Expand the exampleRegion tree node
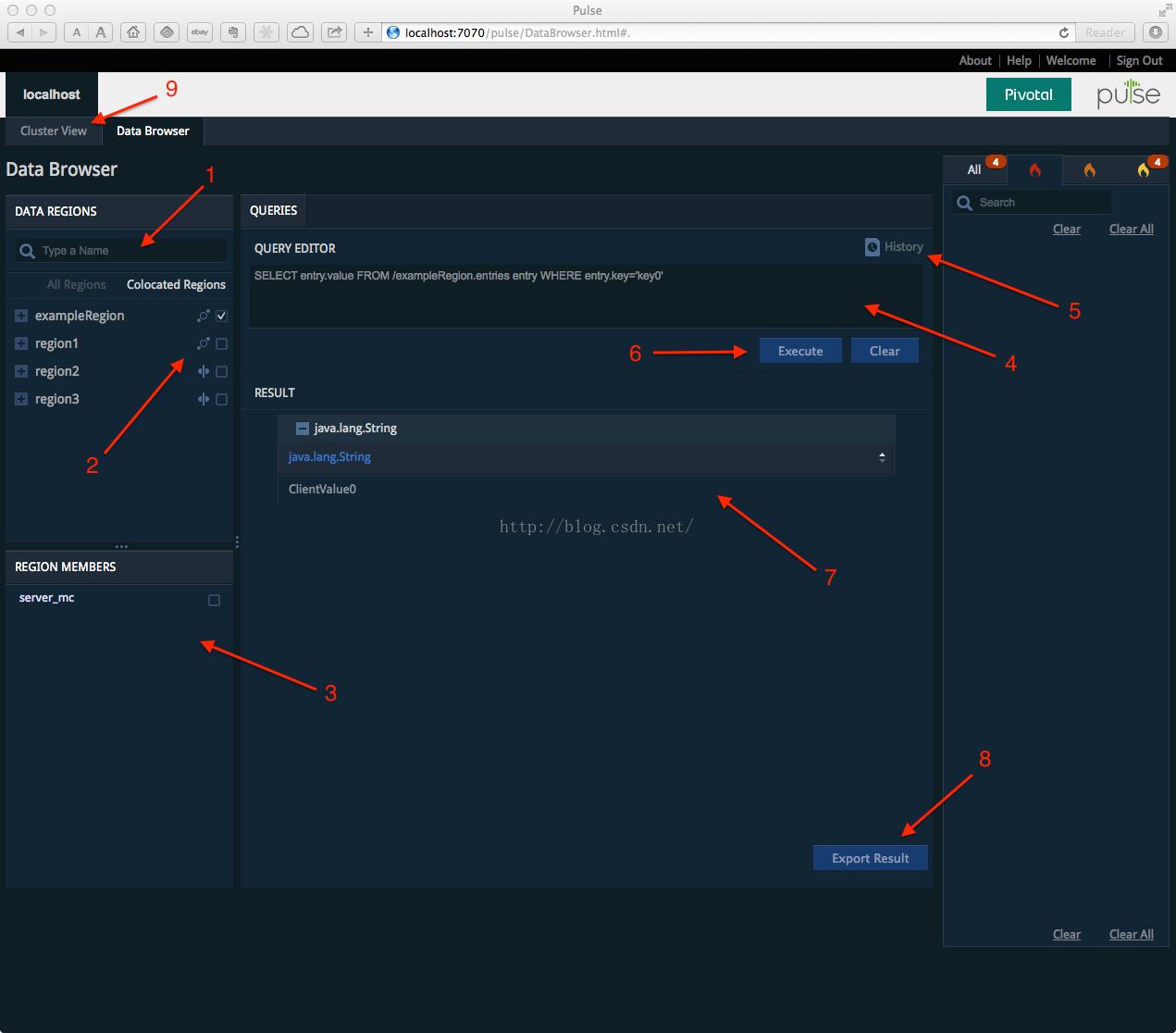1176x1033 pixels. [21, 316]
